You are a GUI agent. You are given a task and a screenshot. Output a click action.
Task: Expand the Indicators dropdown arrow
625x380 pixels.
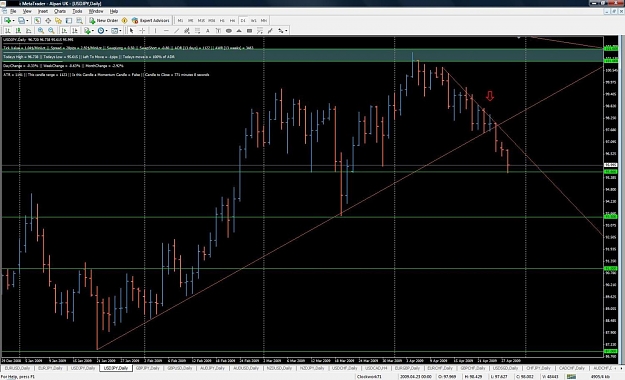(93, 30)
